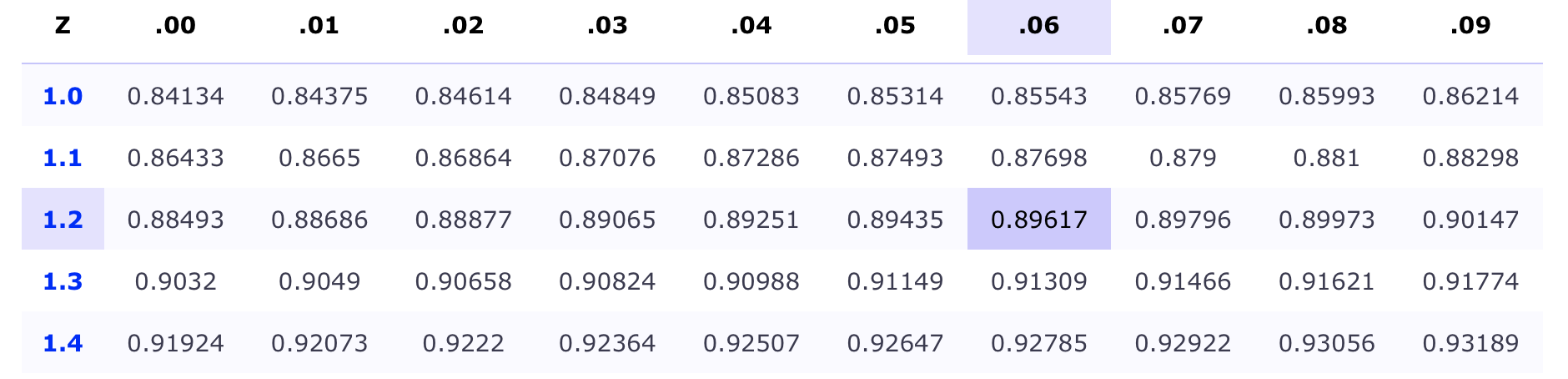
Task: Select the Z column header
Action: [63, 26]
